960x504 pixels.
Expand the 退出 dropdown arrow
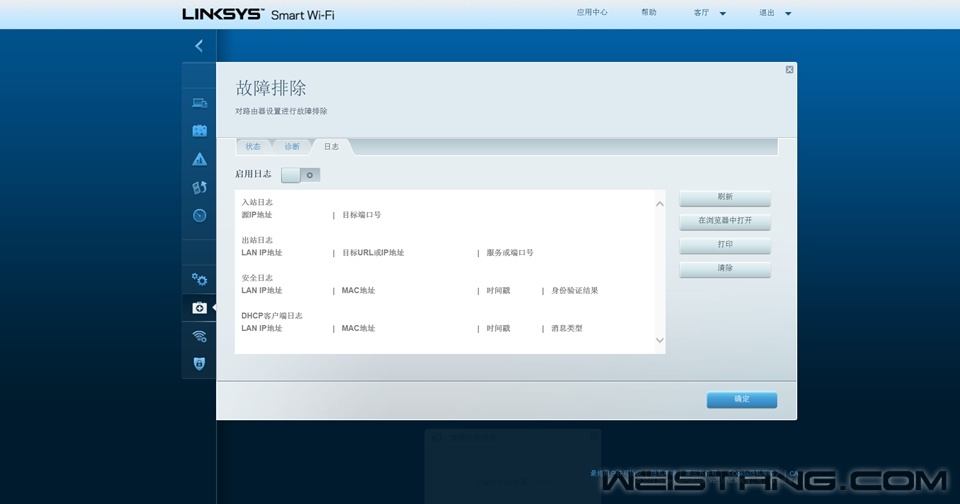tap(787, 14)
